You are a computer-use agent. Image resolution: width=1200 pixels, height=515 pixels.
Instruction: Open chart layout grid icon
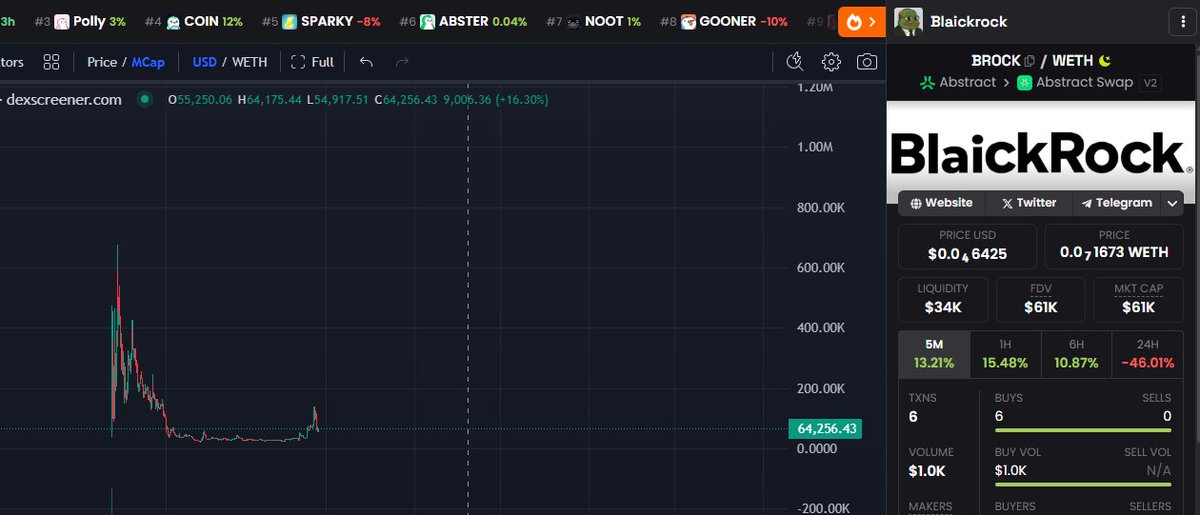tap(51, 62)
